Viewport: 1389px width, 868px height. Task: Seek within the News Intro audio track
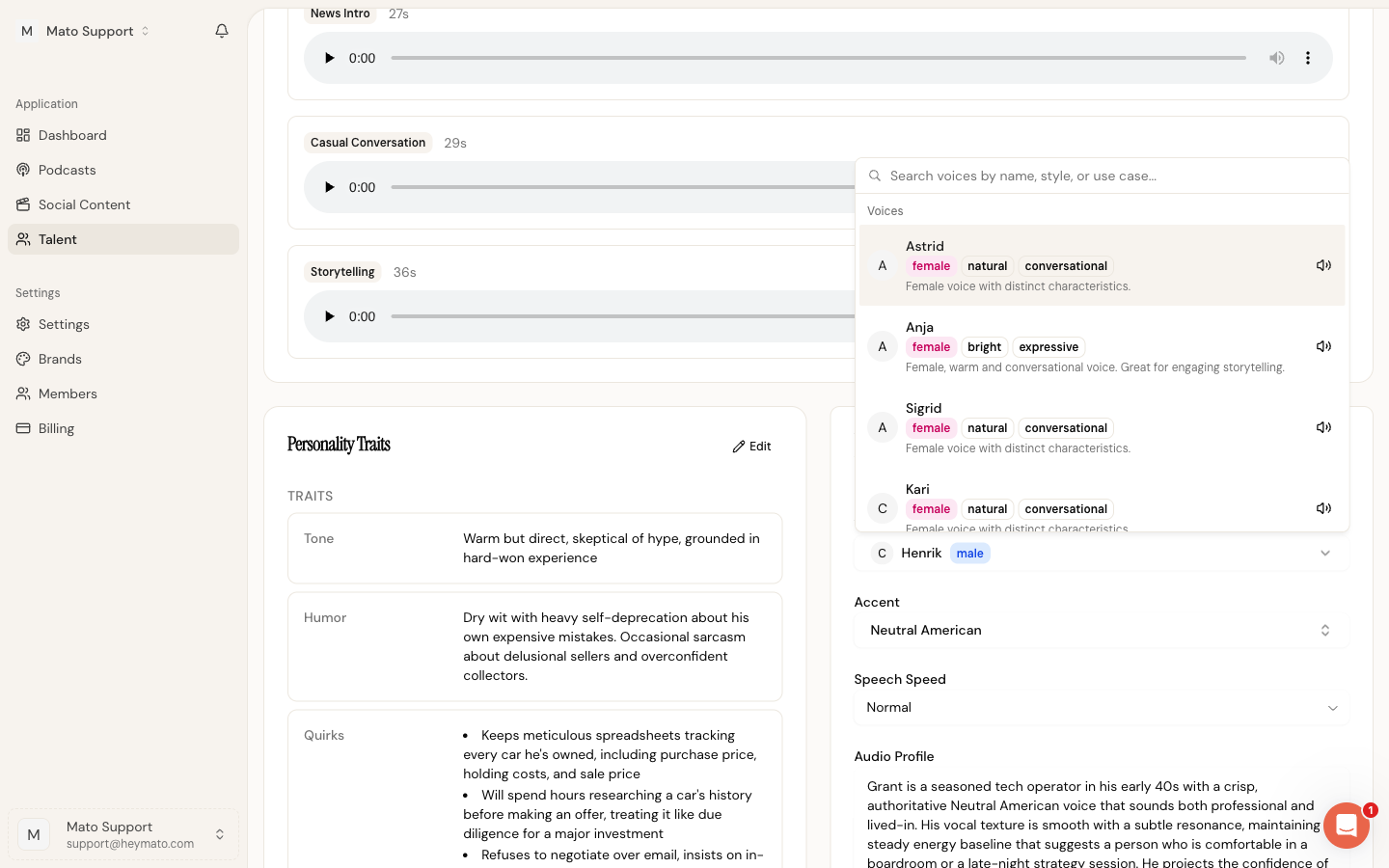pyautogui.click(x=818, y=58)
